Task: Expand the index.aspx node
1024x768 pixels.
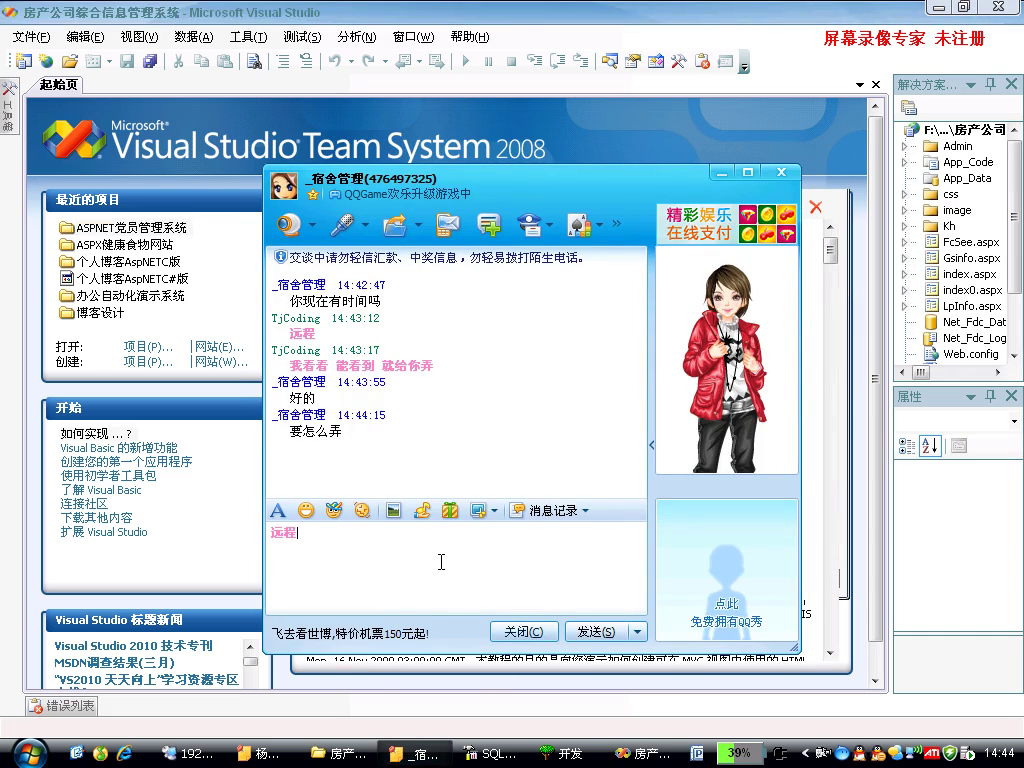Action: pos(904,274)
